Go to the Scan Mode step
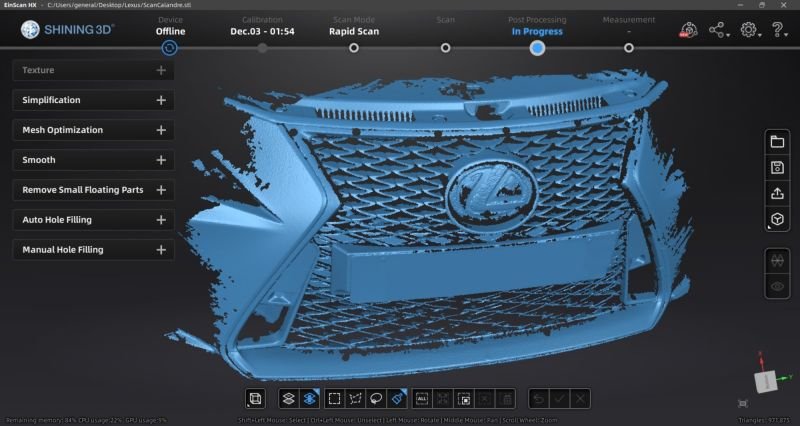This screenshot has height=426, width=800. point(354,47)
